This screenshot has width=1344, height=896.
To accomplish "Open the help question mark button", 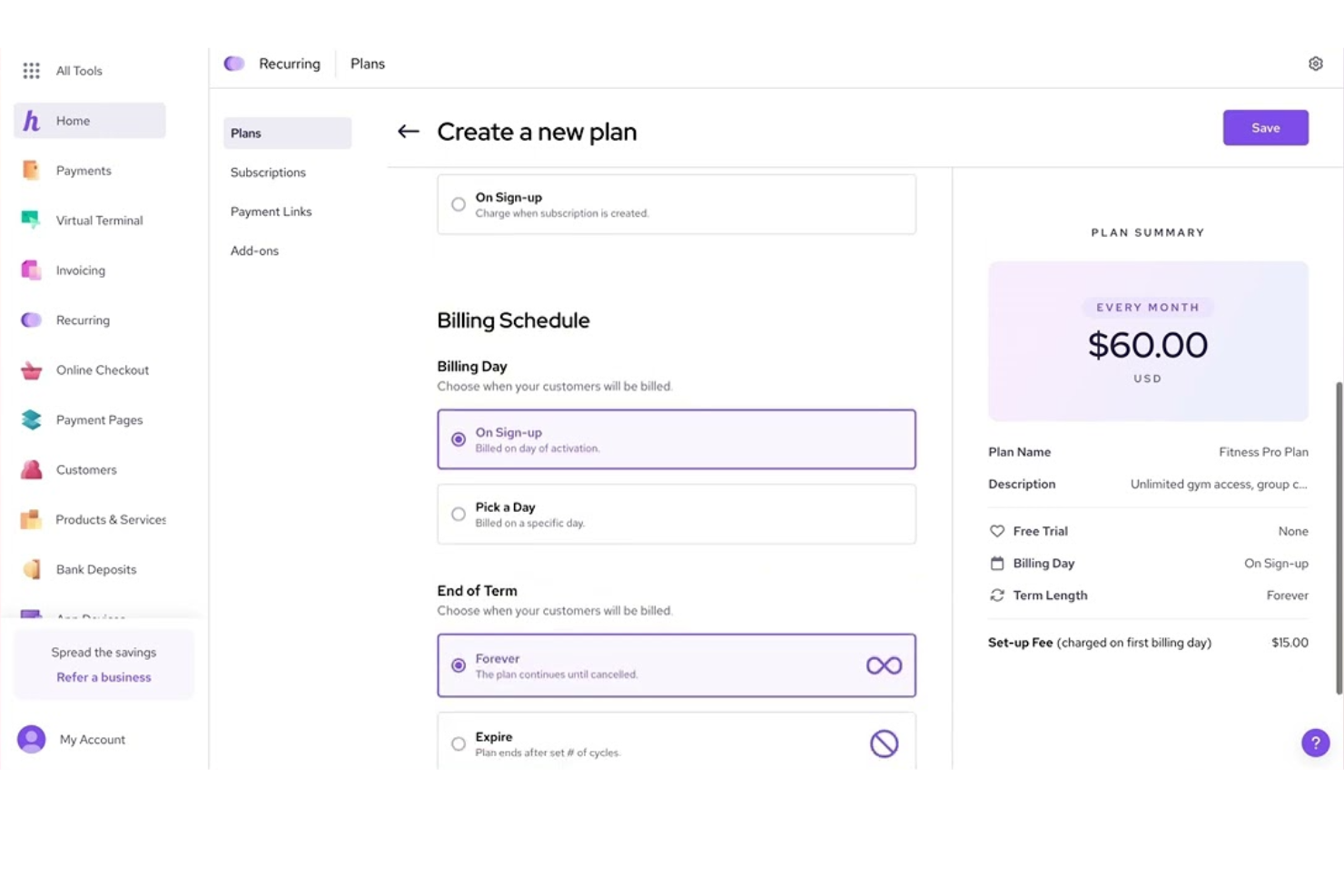I will pyautogui.click(x=1316, y=743).
